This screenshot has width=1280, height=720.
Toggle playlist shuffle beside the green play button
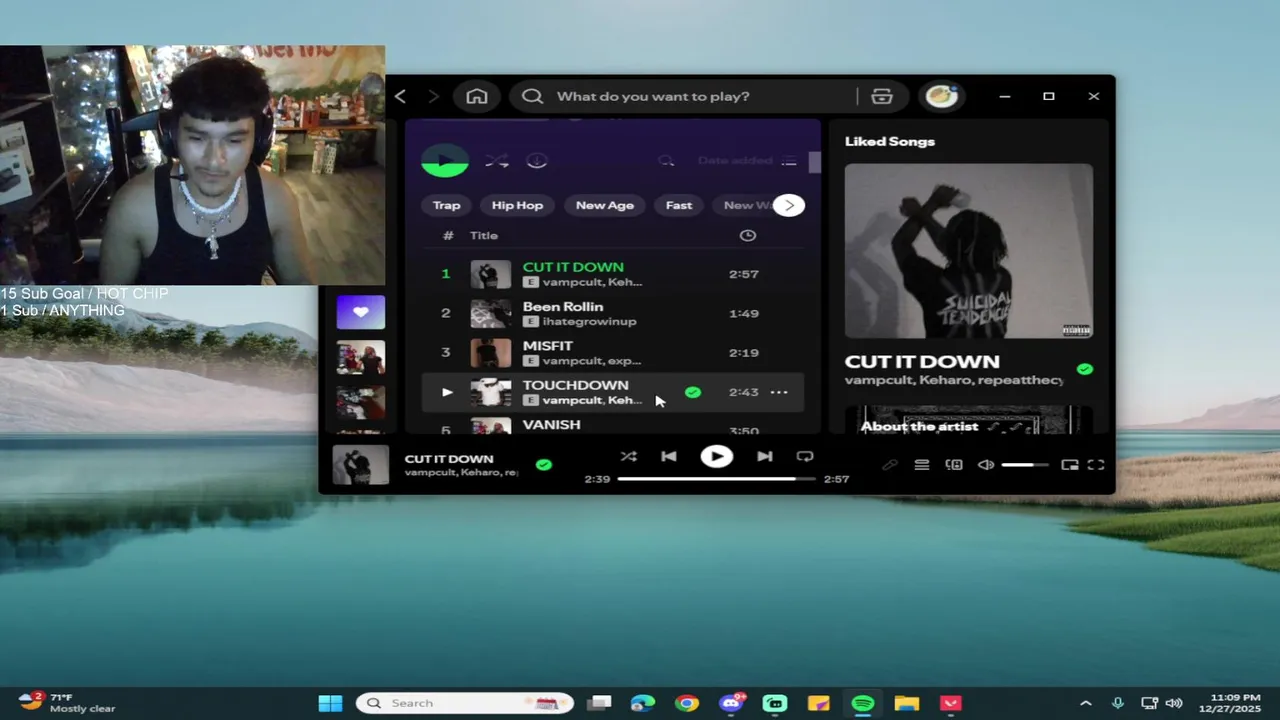497,161
